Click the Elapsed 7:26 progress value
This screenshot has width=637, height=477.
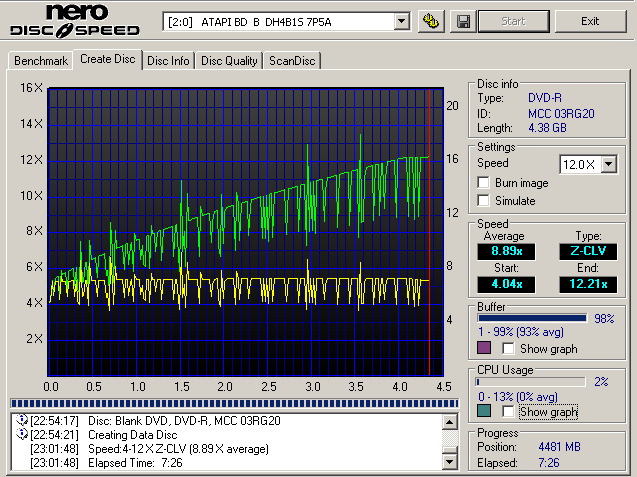(x=549, y=463)
